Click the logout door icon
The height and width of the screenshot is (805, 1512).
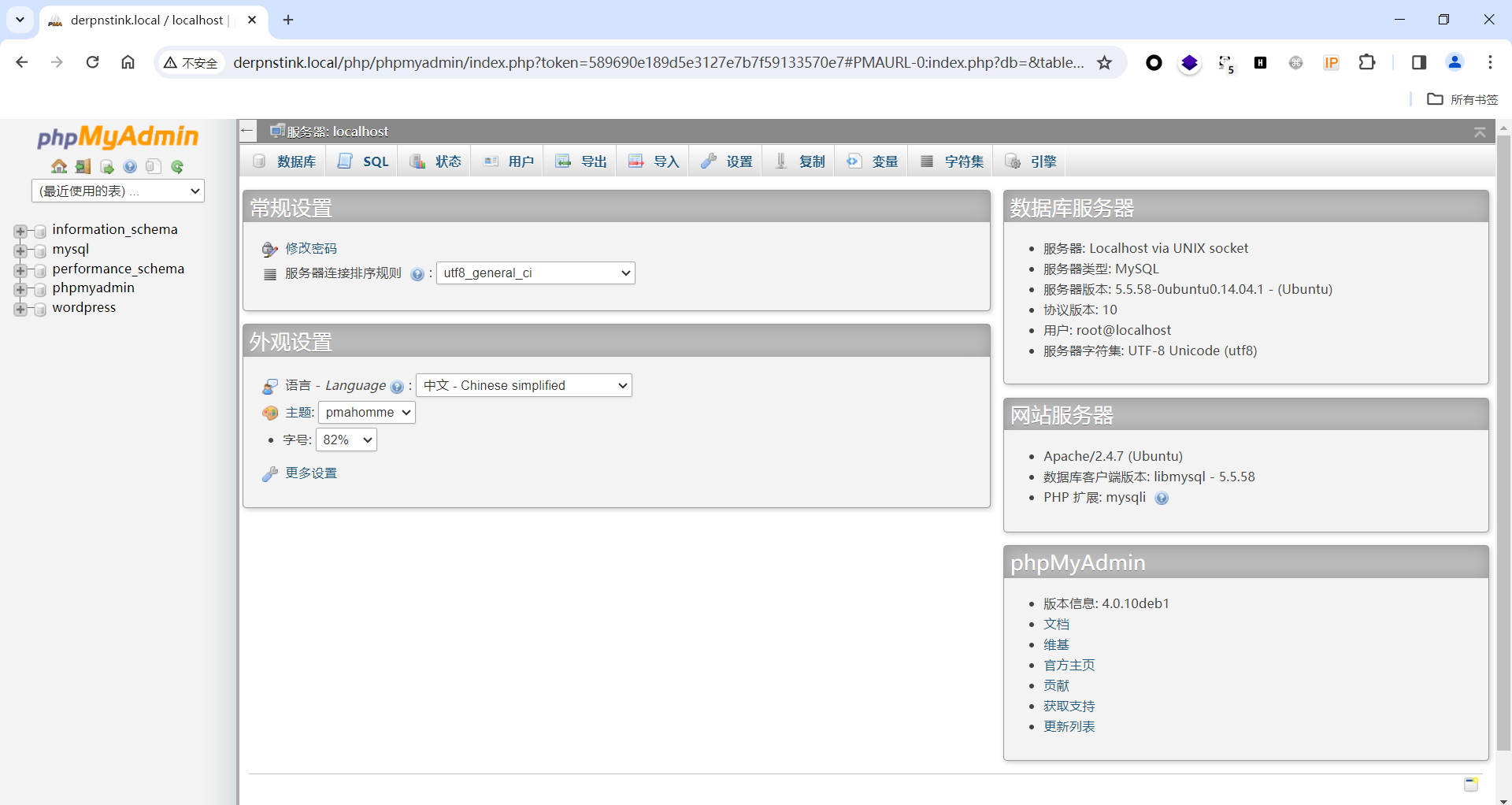83,166
